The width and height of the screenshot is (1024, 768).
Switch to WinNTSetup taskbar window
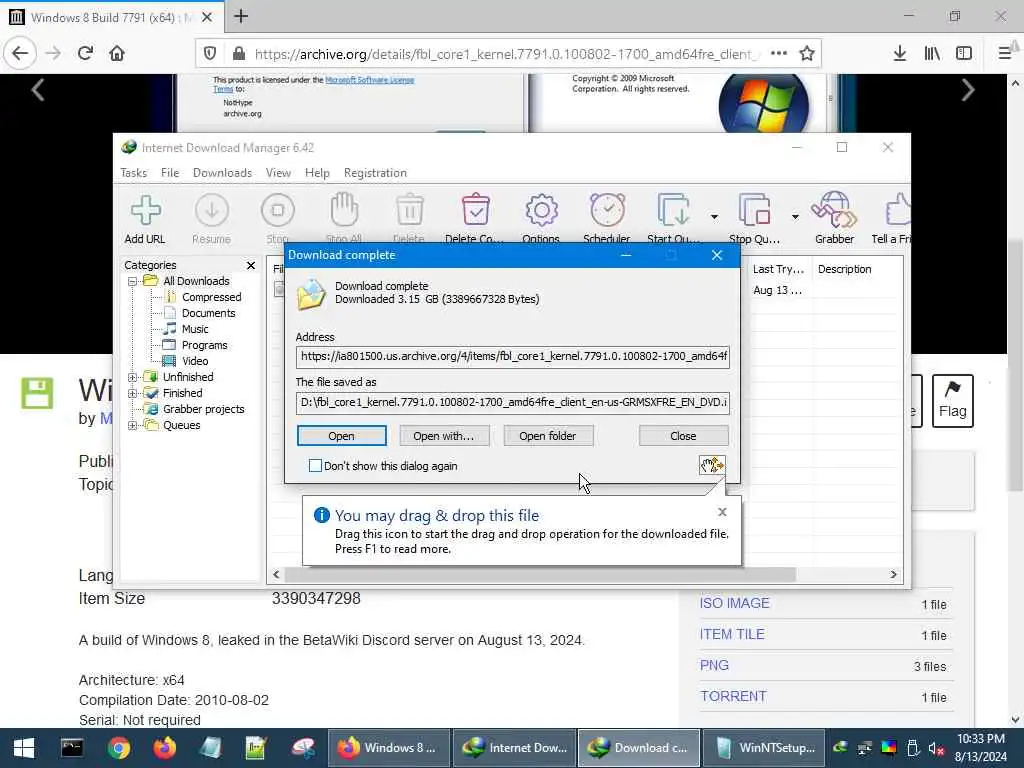pyautogui.click(x=765, y=748)
